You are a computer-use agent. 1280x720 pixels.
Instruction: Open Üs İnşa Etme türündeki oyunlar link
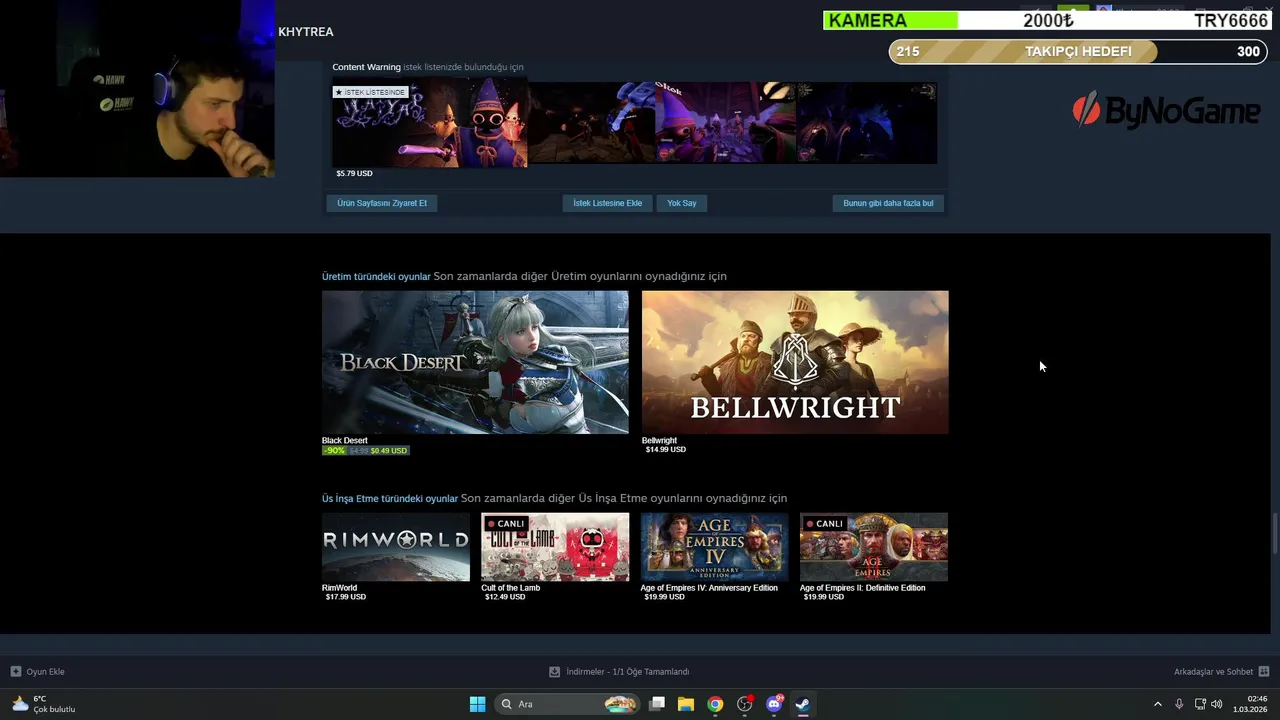point(390,499)
